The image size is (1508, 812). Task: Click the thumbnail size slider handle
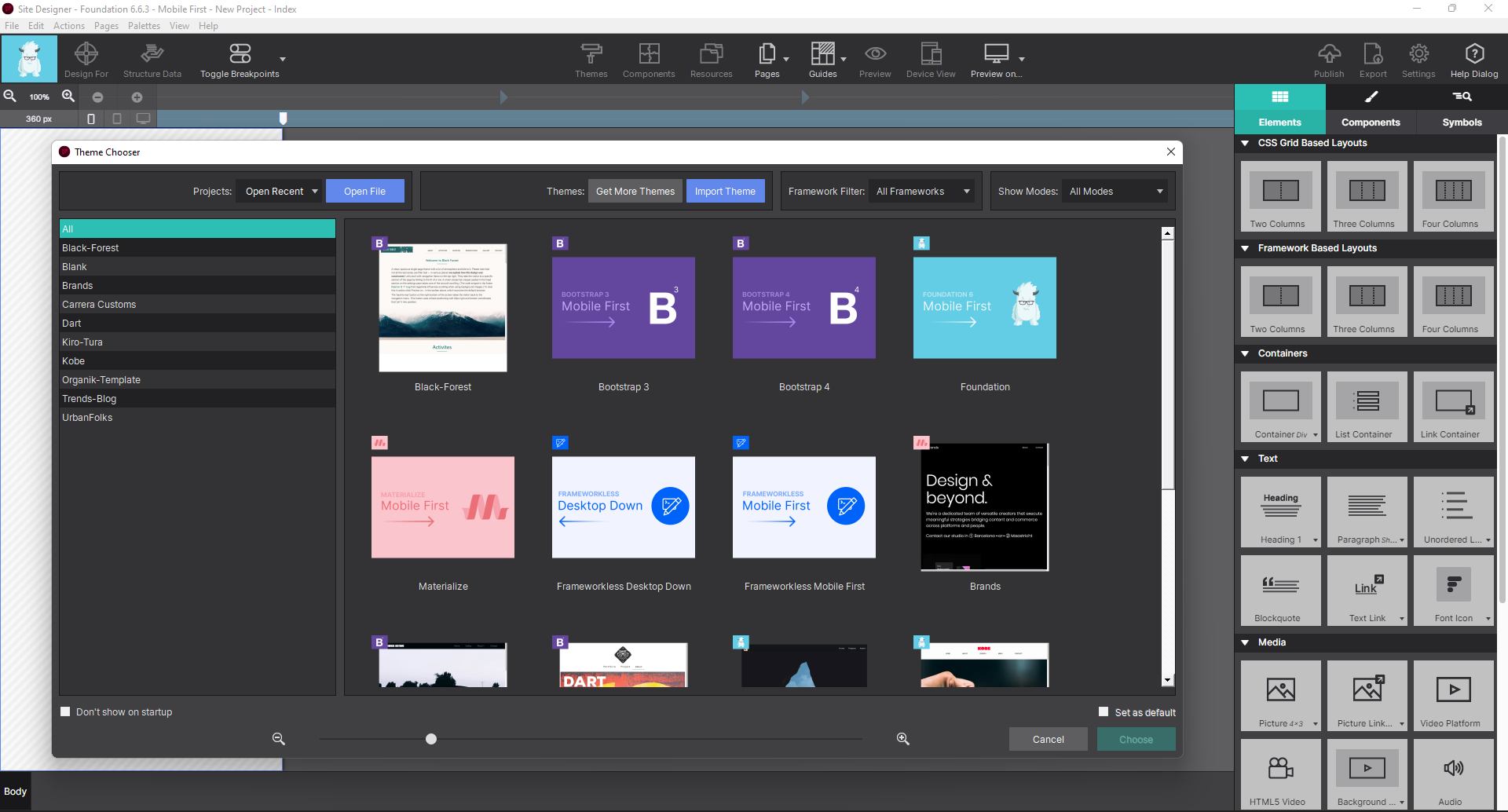pos(431,739)
